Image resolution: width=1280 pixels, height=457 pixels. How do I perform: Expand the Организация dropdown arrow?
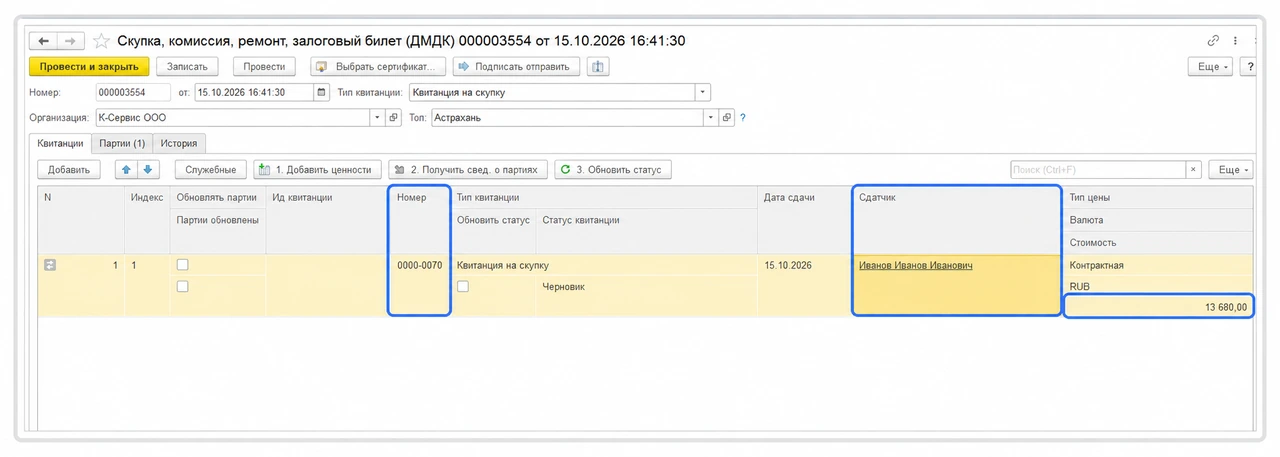point(378,118)
